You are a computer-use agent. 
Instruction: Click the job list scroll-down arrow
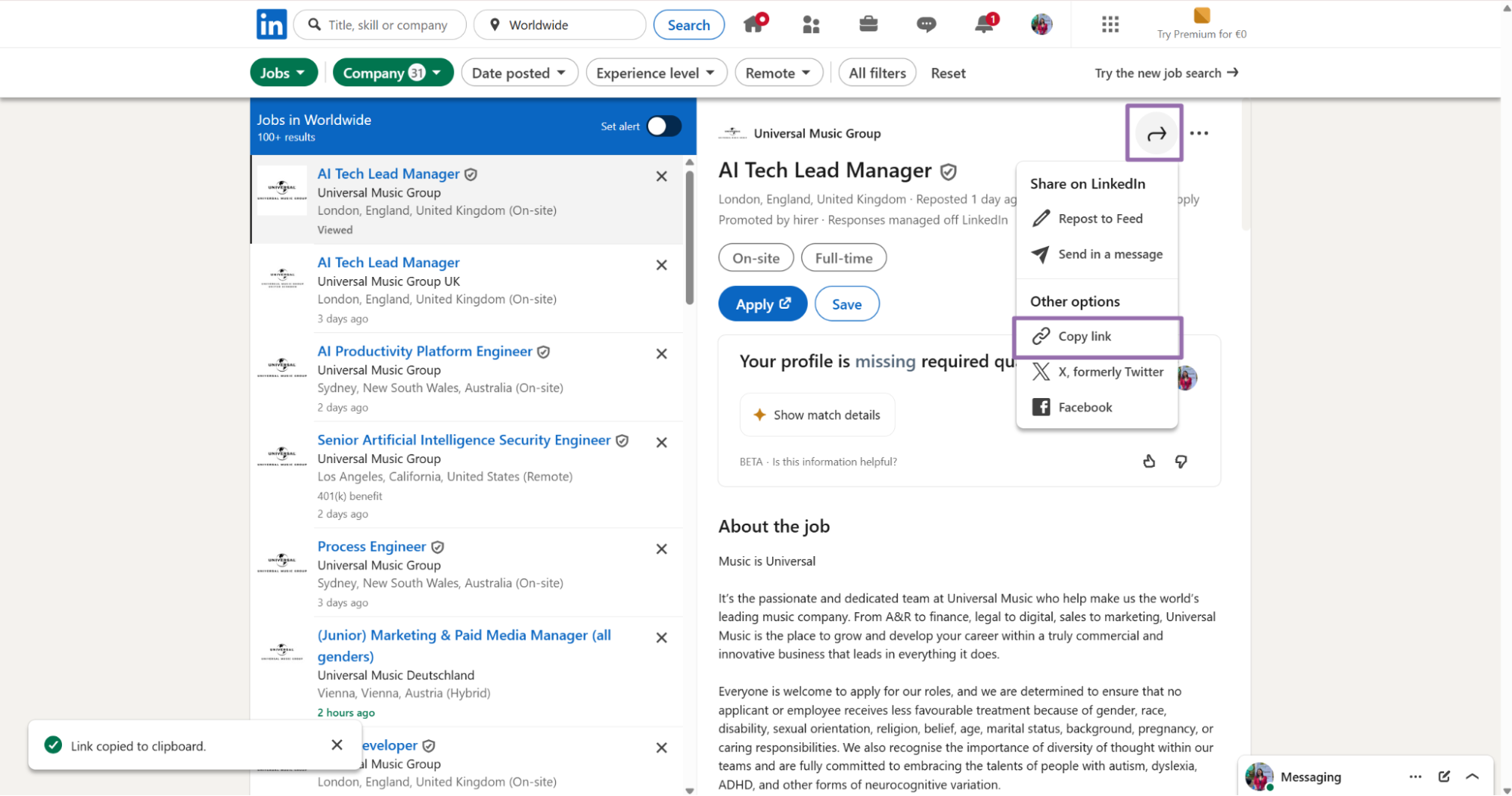(x=689, y=790)
